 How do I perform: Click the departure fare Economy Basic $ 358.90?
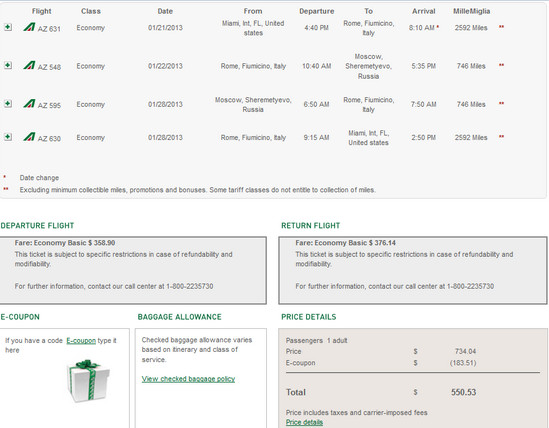(65, 243)
